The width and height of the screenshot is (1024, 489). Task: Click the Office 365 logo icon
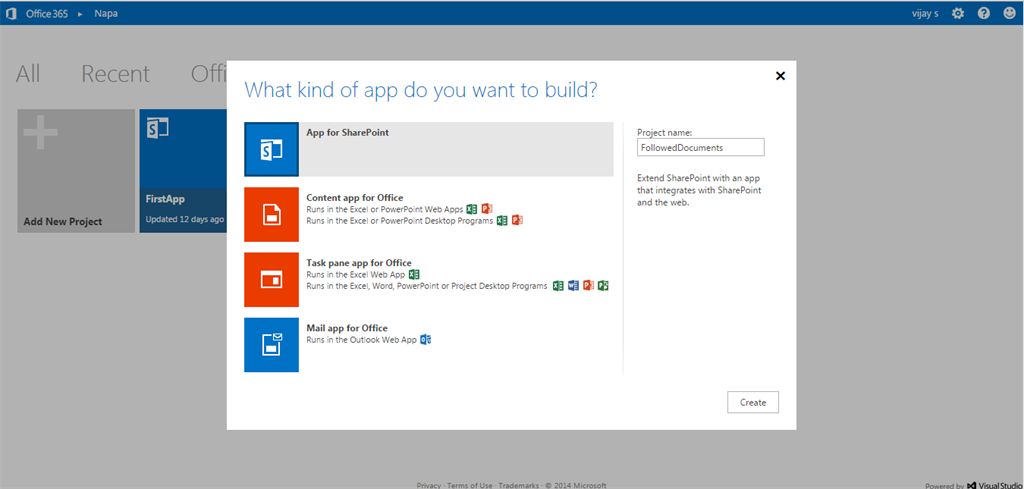coord(11,13)
